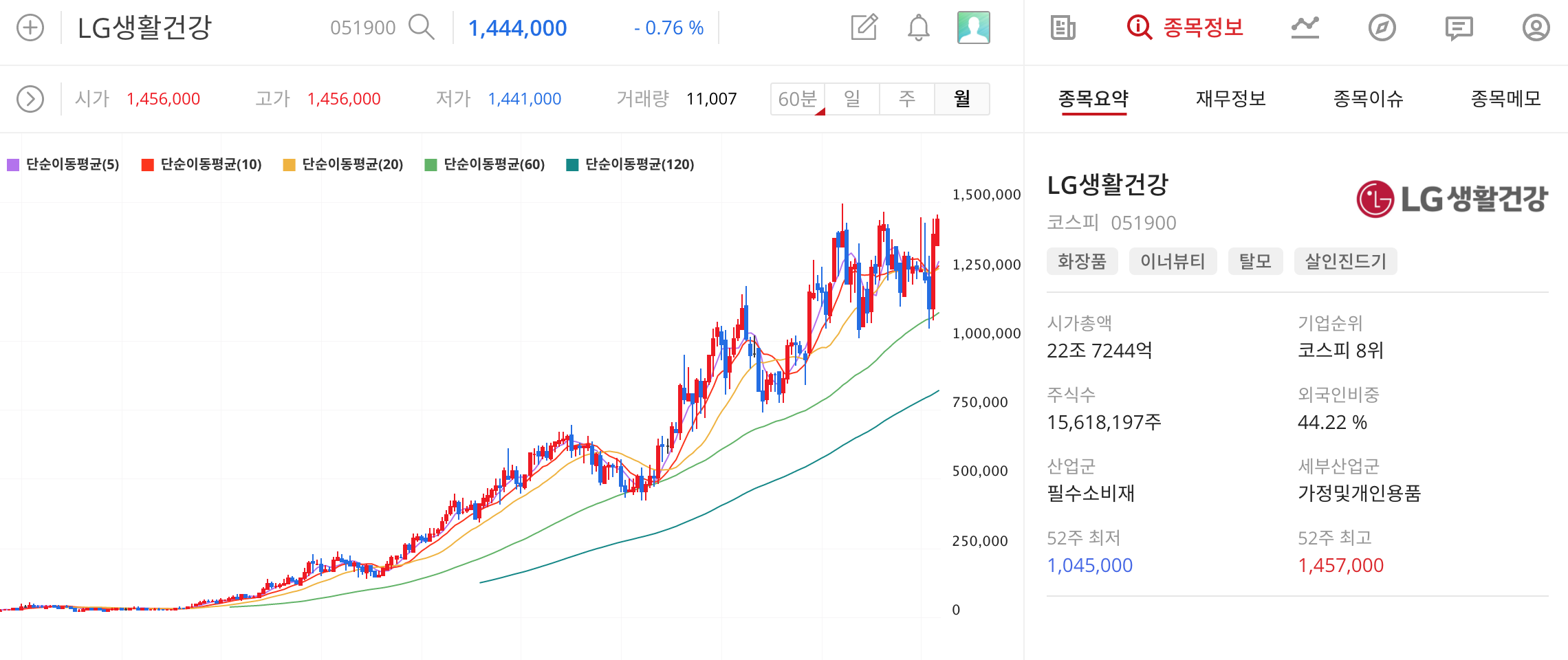Open the news page icon
1568x660 pixels.
tap(1063, 28)
